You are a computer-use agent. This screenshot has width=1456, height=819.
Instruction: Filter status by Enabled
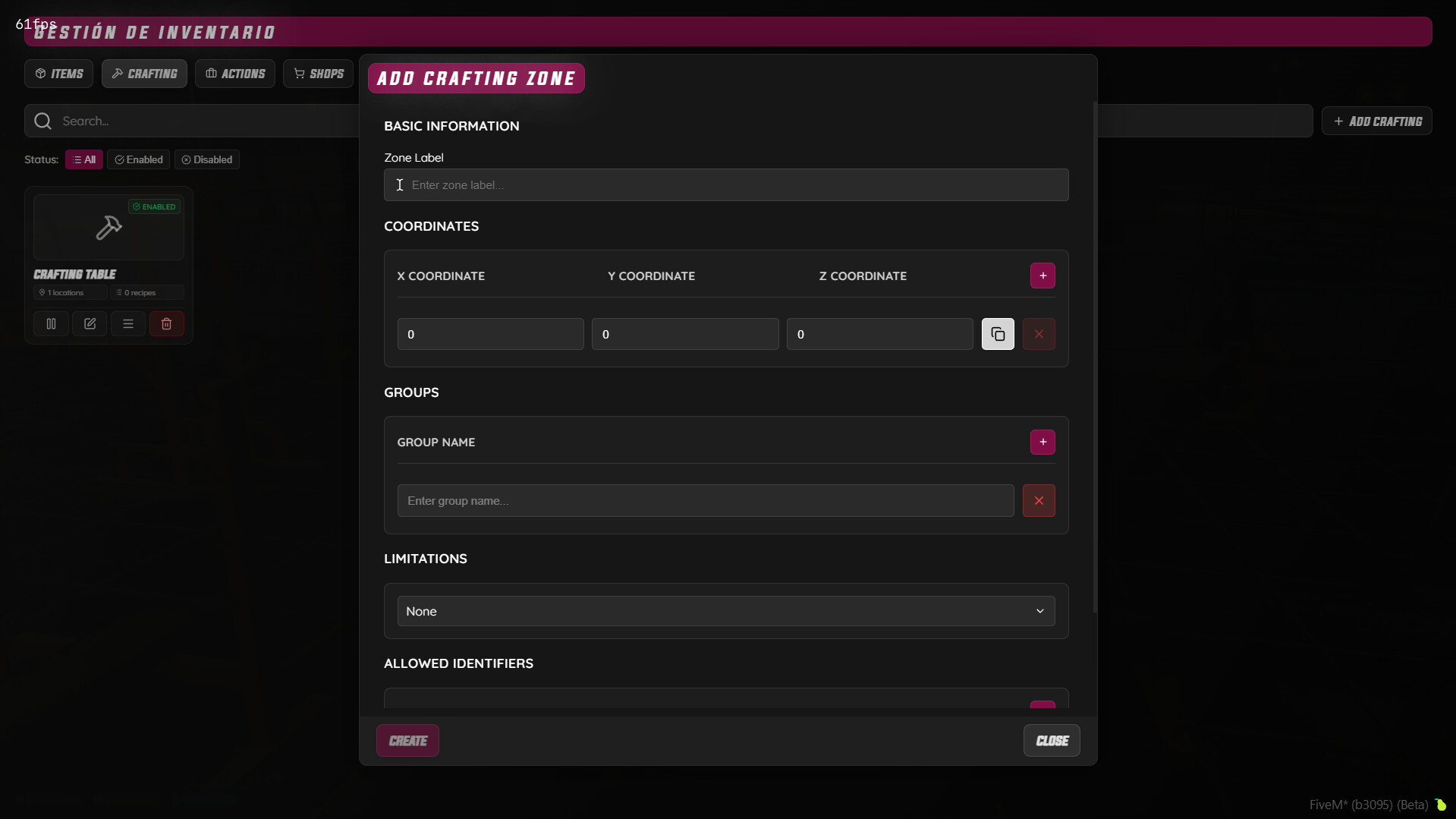pos(138,159)
